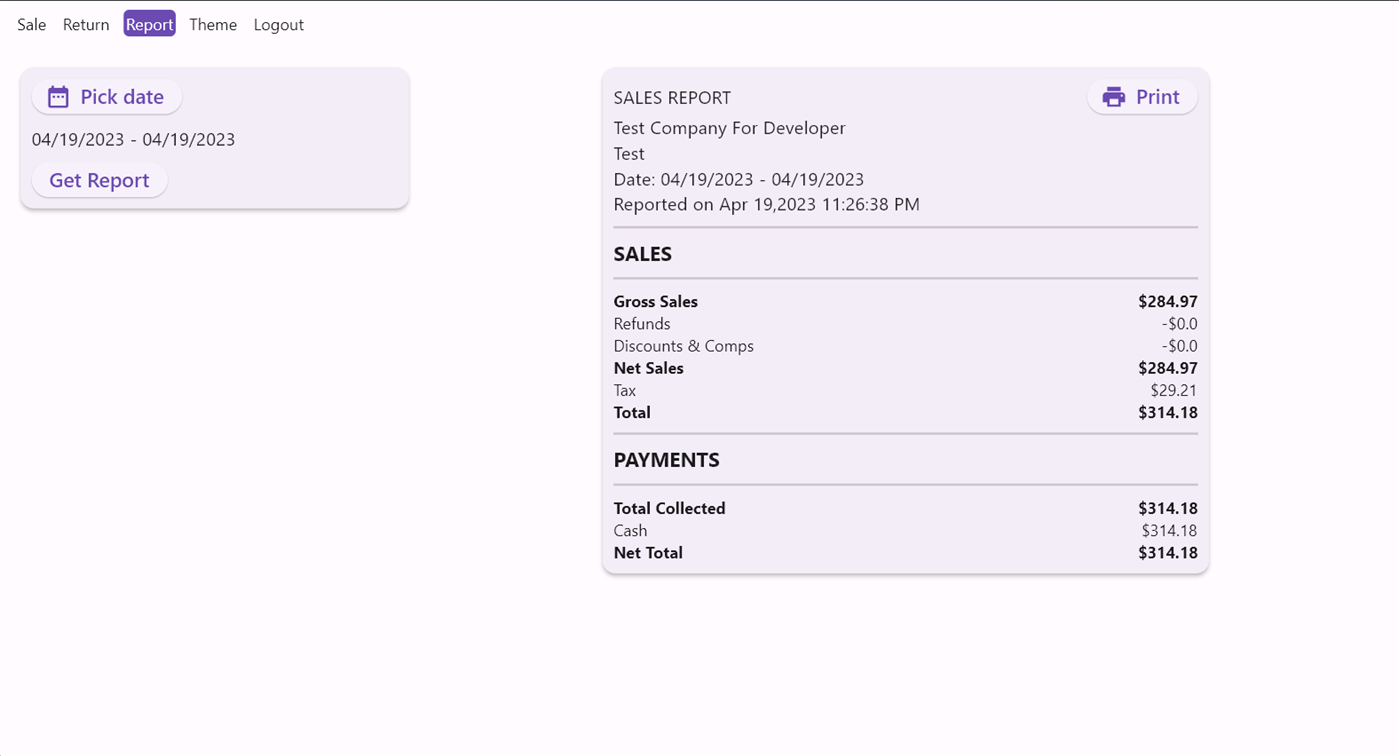Click the Tax line showing $29.21
Viewport: 1399px width, 756px height.
1175,390
